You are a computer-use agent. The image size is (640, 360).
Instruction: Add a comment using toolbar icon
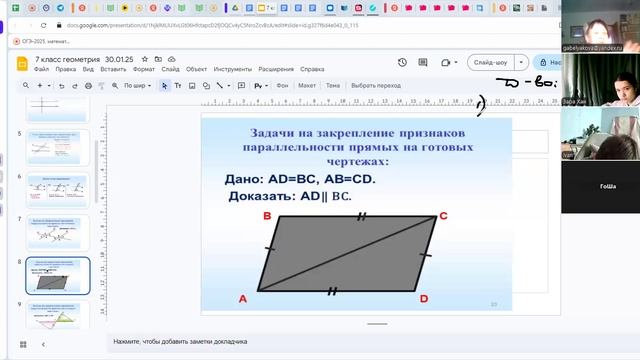pos(242,86)
